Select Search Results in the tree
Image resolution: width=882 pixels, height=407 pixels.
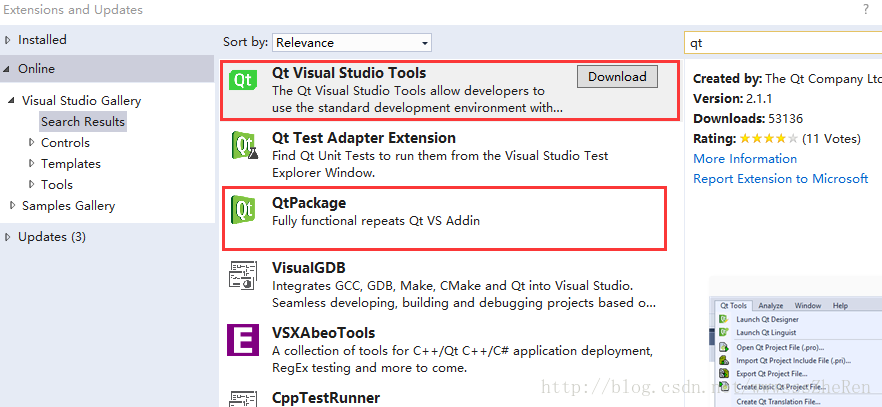[x=83, y=121]
